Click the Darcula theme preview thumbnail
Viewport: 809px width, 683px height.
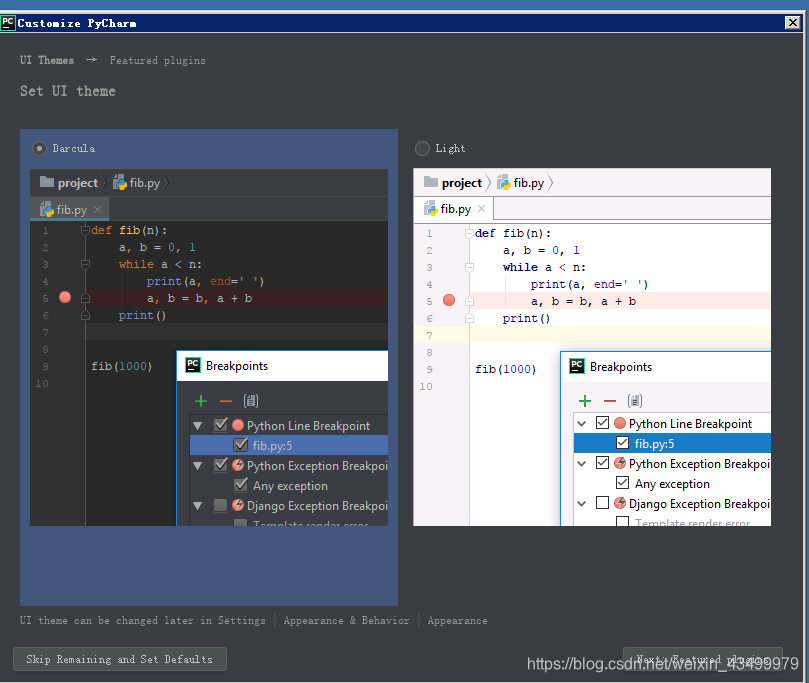209,347
